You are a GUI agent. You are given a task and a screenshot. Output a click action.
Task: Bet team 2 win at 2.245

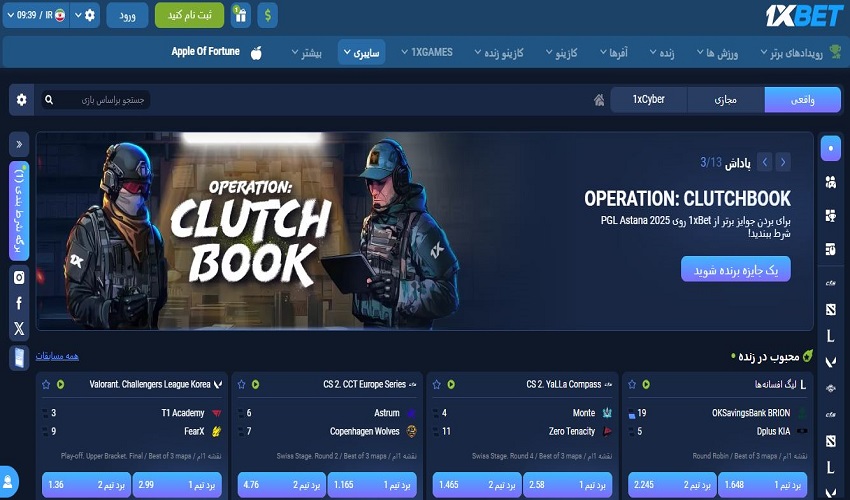pyautogui.click(x=672, y=485)
